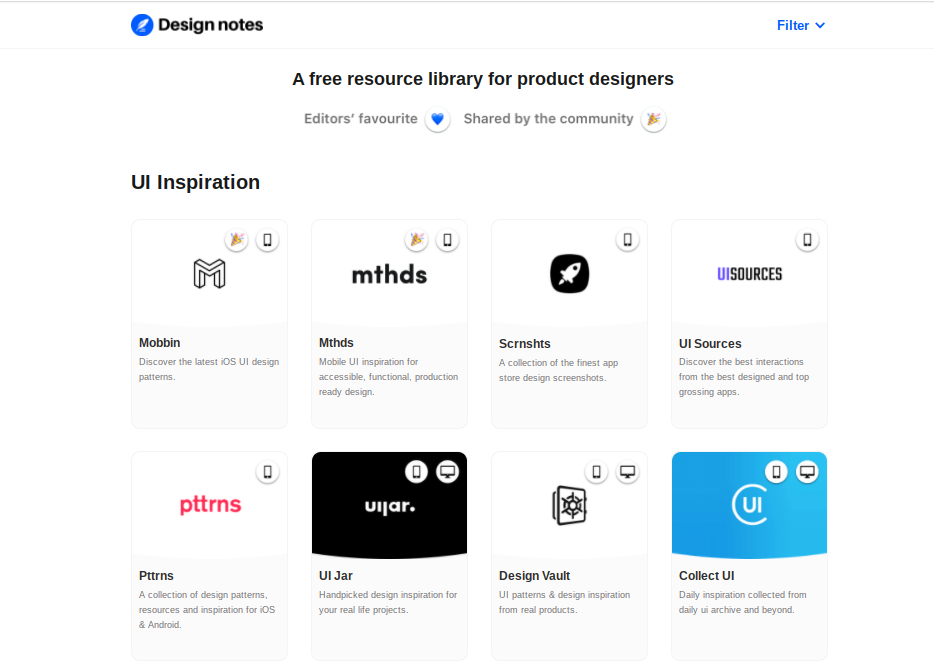This screenshot has height=666, width=934.
Task: Click UI Jar description about handpicked inspiration
Action: [388, 602]
